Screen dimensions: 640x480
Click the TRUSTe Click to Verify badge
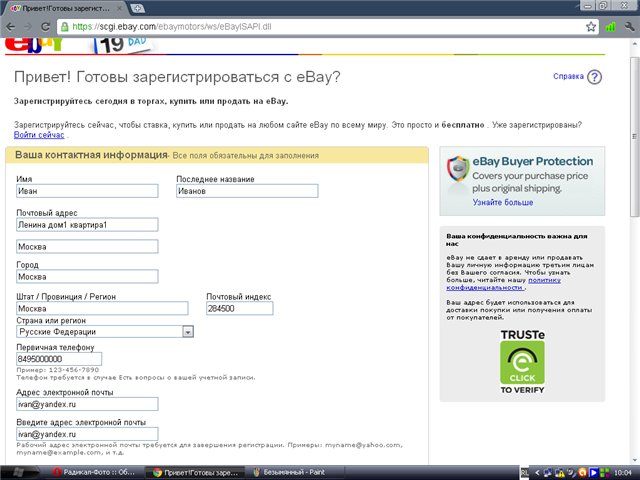coord(522,362)
